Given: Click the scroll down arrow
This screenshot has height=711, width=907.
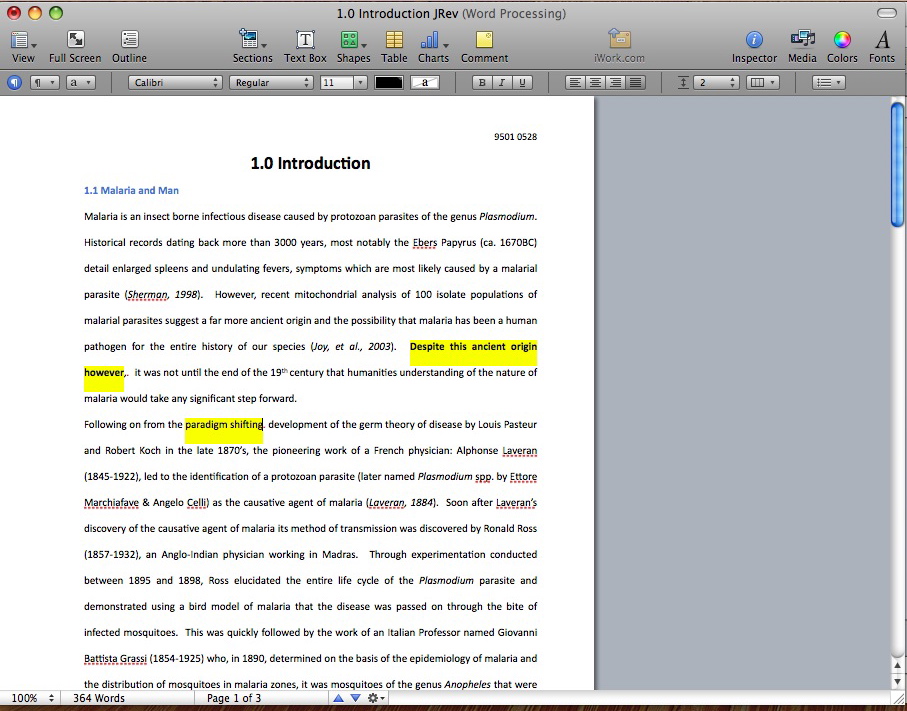Looking at the screenshot, I should (897, 681).
